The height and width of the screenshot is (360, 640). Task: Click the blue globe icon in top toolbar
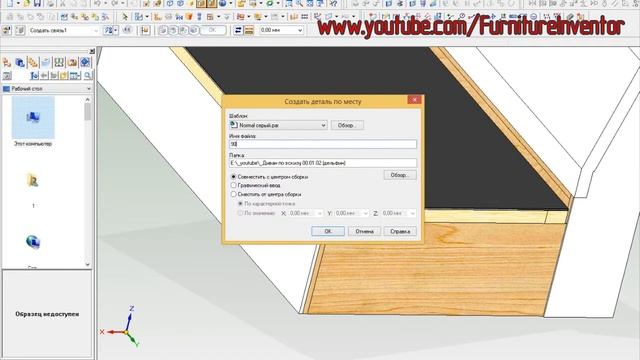222,3
